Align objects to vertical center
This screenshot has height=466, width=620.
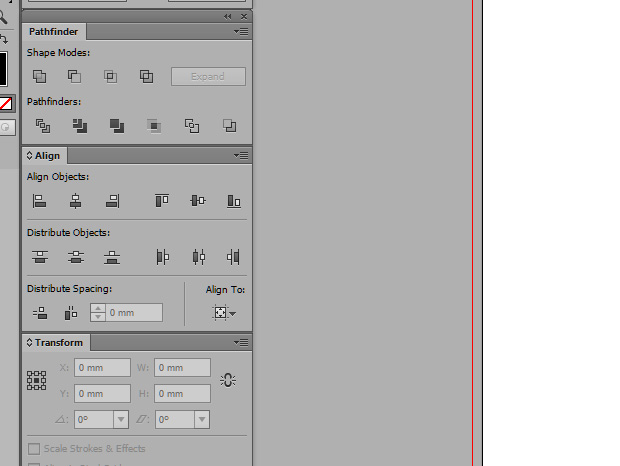tap(198, 201)
